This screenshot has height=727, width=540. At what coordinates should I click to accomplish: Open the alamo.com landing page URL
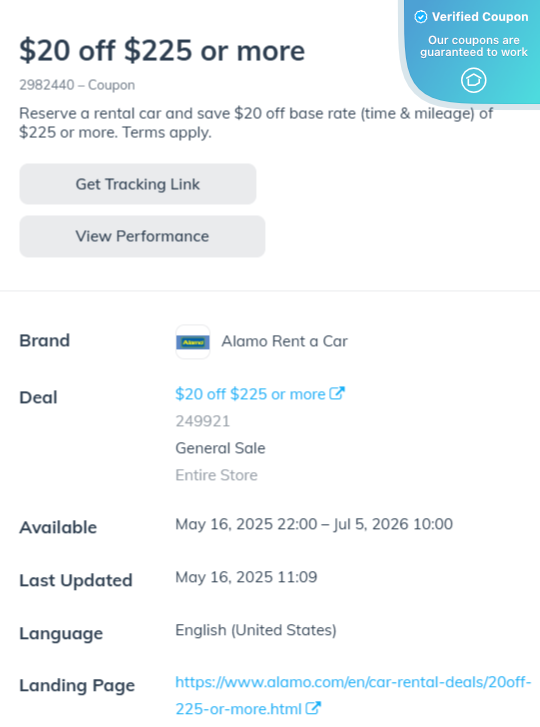pos(353,695)
